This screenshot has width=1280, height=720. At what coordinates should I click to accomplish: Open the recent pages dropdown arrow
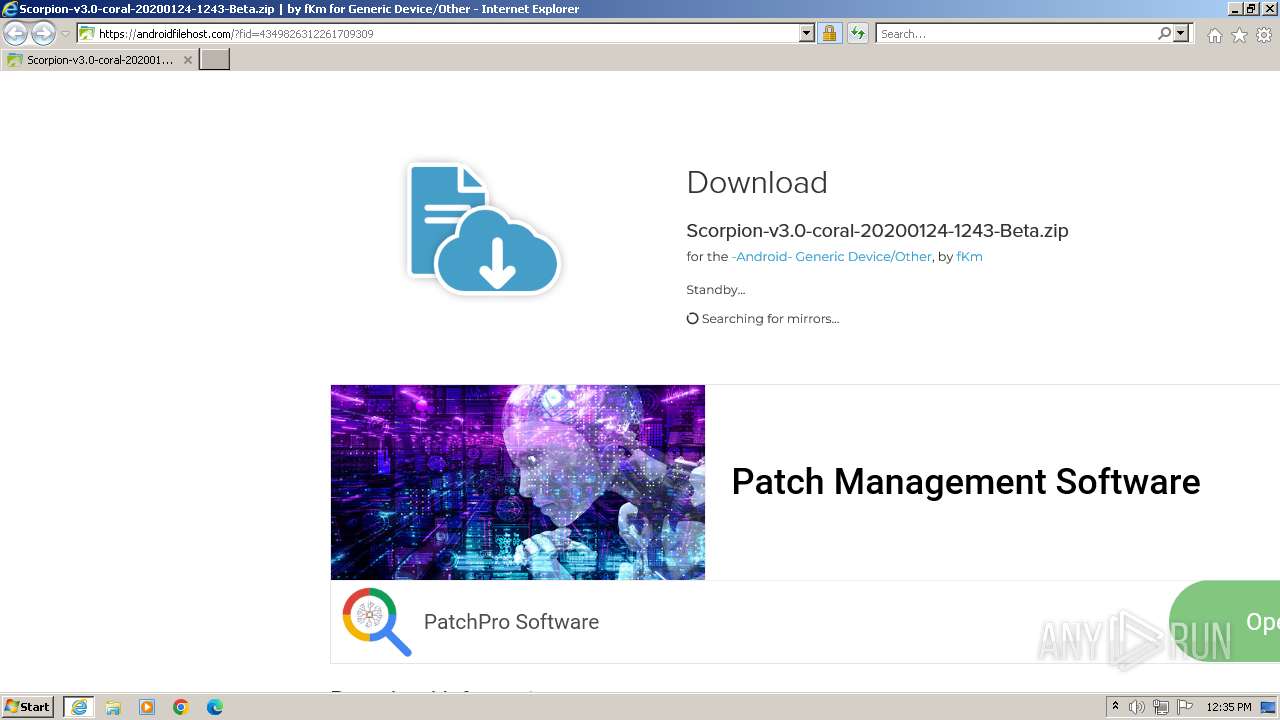point(65,34)
